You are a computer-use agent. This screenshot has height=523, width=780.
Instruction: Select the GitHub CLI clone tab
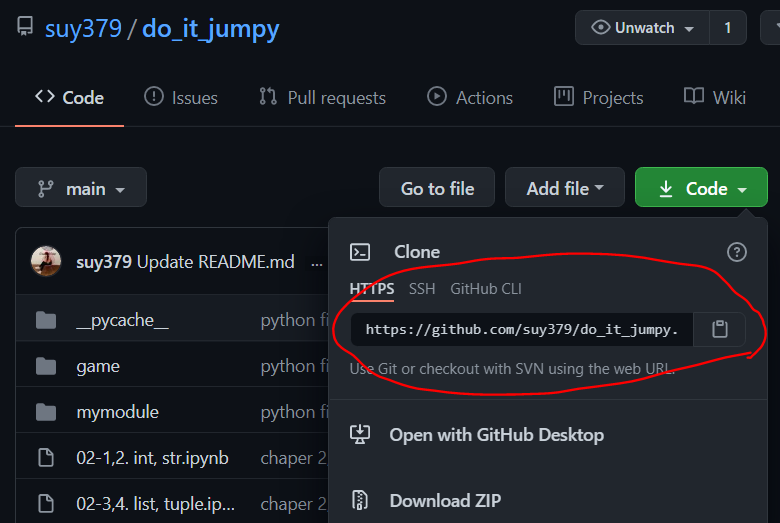click(x=486, y=289)
